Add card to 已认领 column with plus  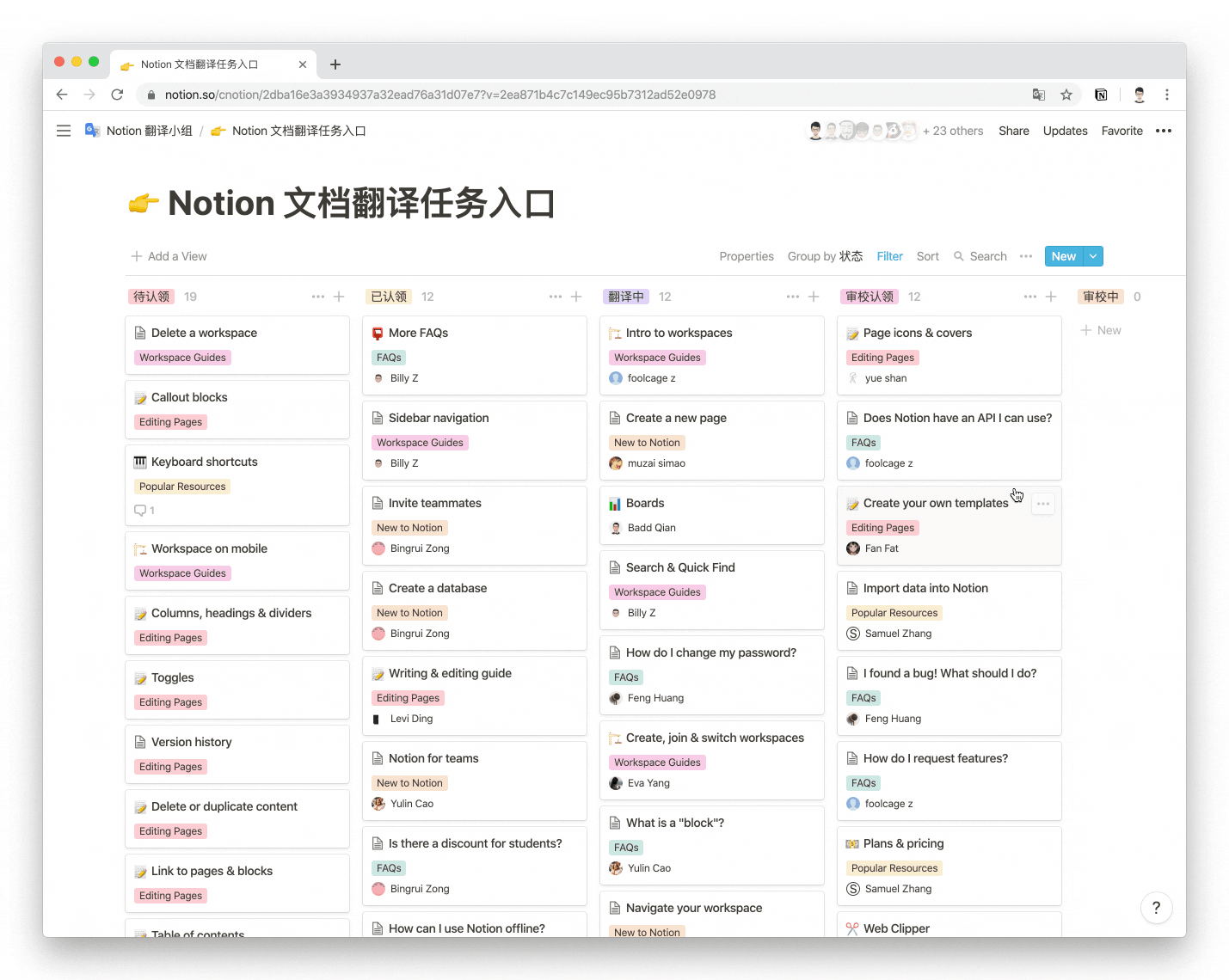(576, 297)
